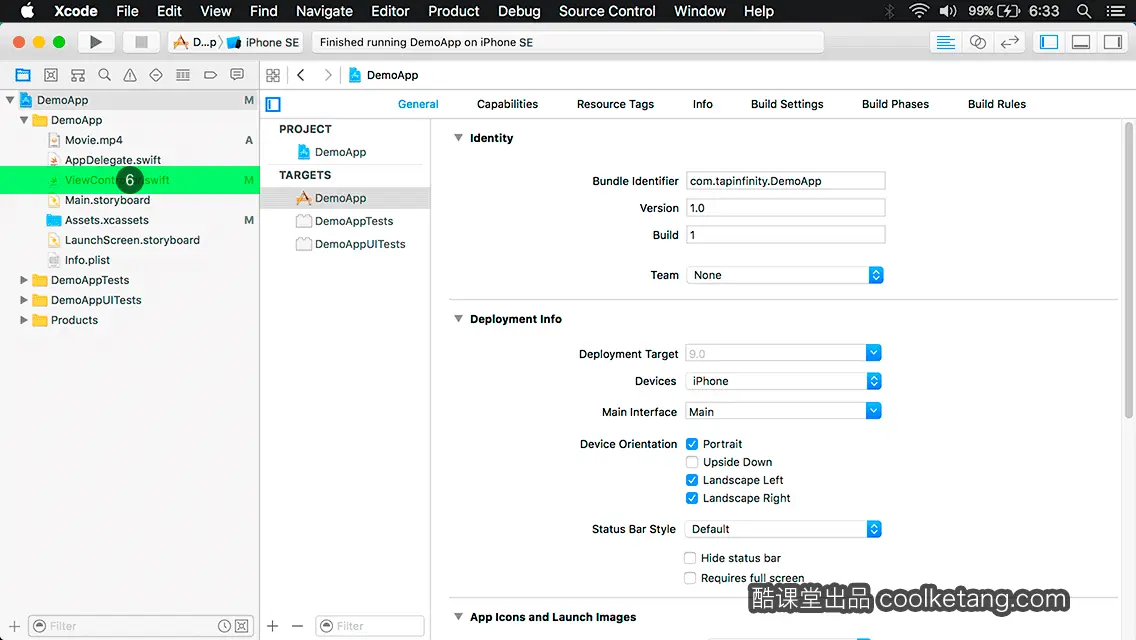Click the targets Filter field
Viewport: 1136px width, 640px height.
click(370, 626)
